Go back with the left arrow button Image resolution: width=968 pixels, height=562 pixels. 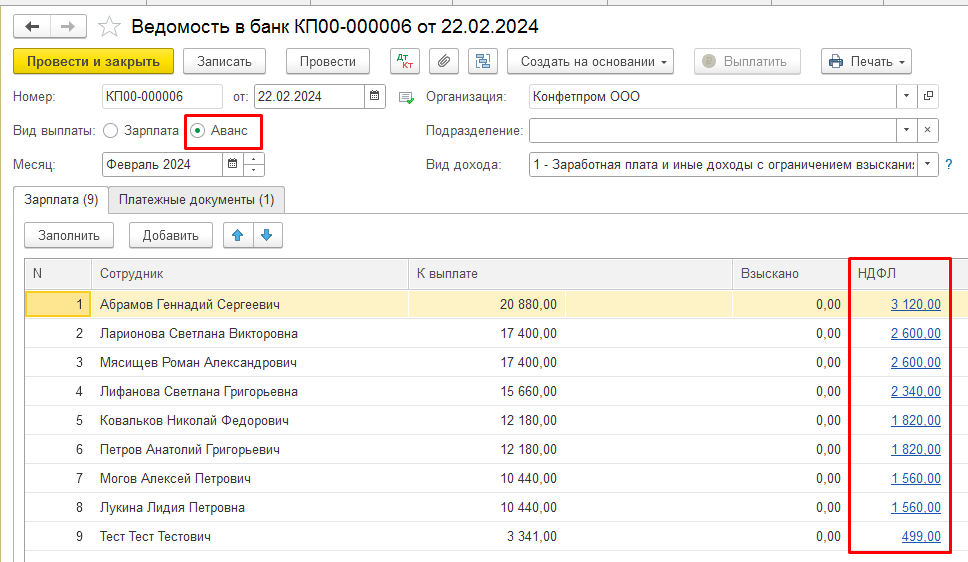[x=32, y=27]
